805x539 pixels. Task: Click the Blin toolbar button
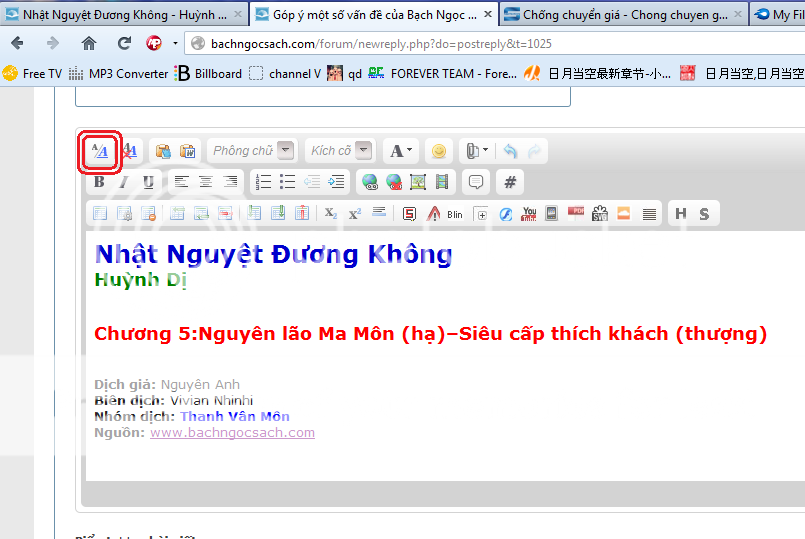(x=455, y=214)
